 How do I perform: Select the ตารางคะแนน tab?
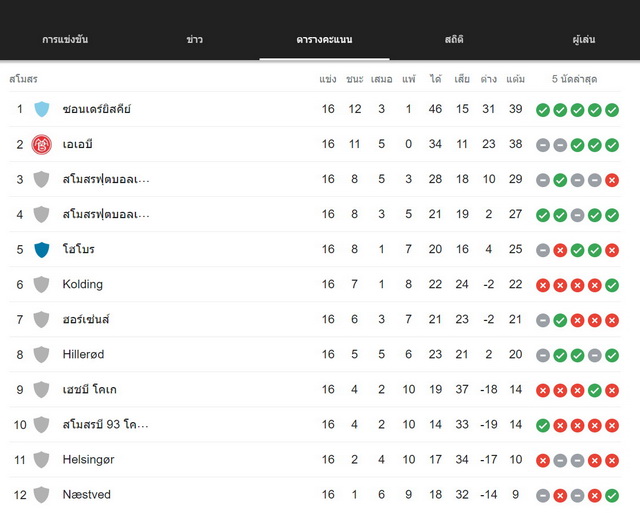coord(324,40)
